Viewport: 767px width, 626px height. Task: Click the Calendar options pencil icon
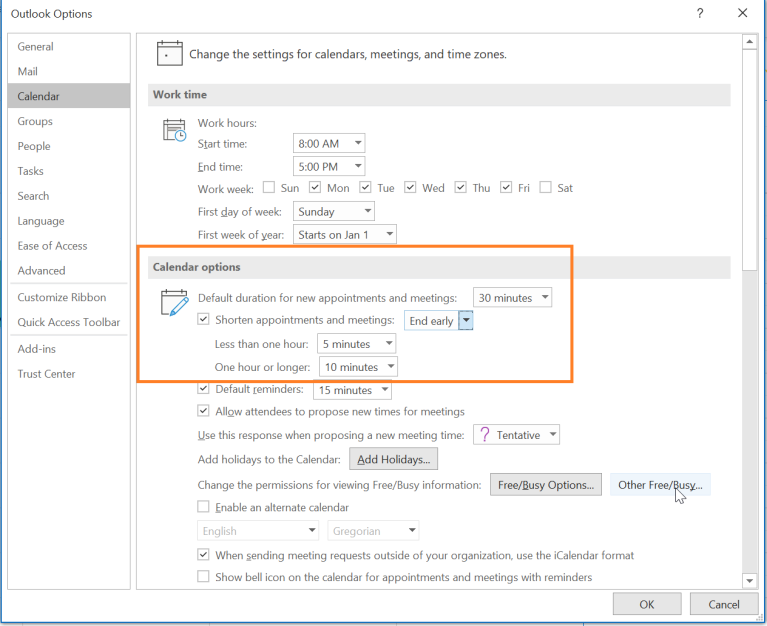point(175,302)
